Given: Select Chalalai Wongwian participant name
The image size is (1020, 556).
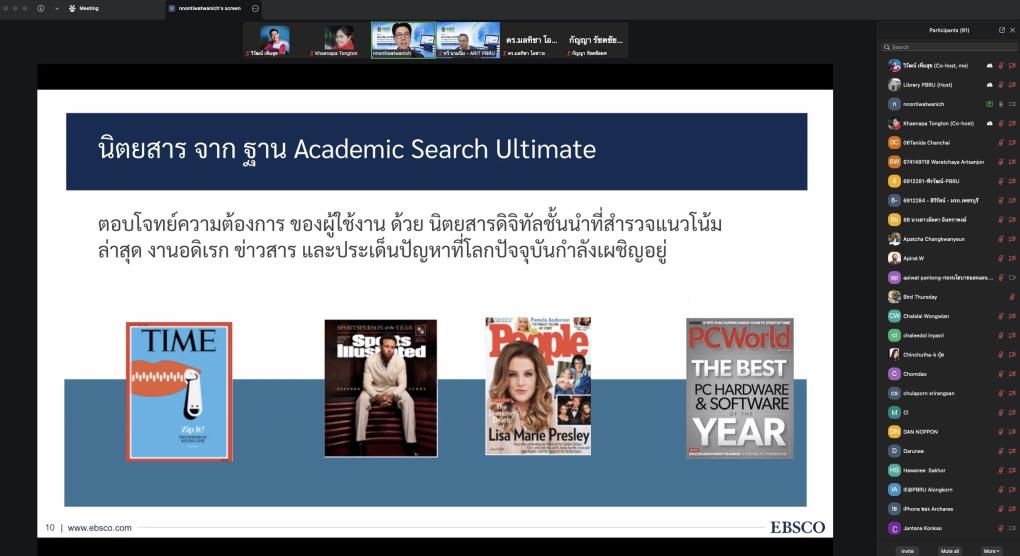Looking at the screenshot, I should coord(926,316).
